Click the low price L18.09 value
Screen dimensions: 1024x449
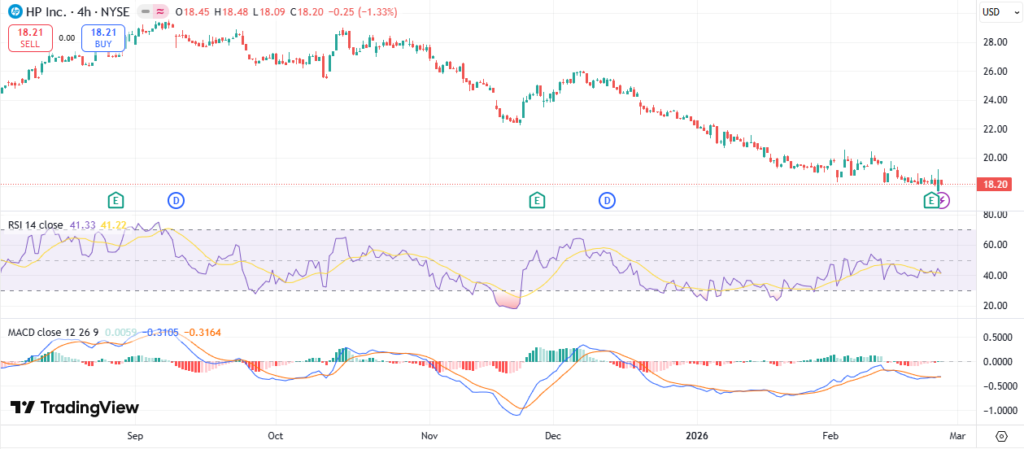pyautogui.click(x=268, y=12)
